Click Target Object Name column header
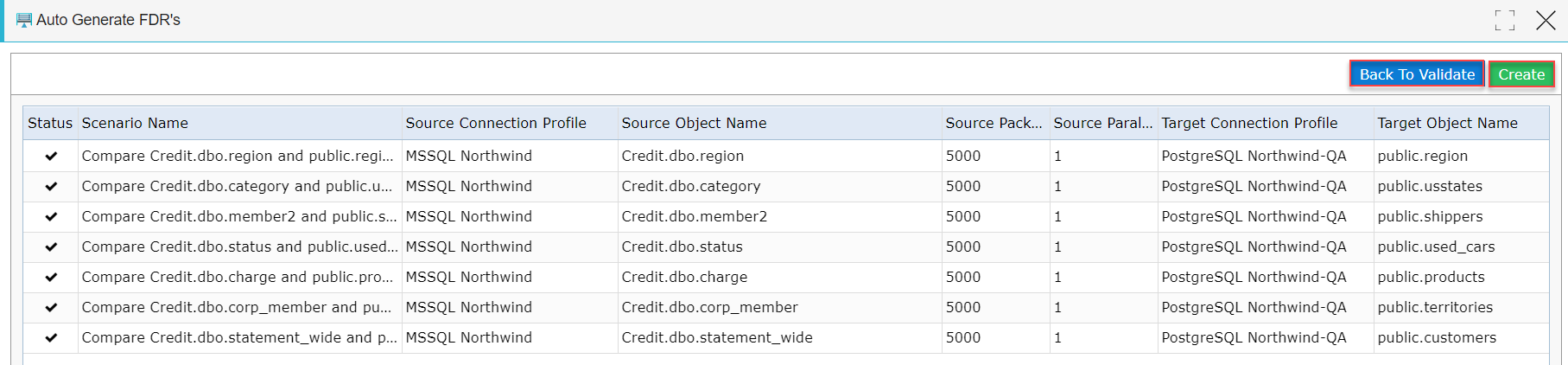The width and height of the screenshot is (1568, 365). (x=1461, y=123)
